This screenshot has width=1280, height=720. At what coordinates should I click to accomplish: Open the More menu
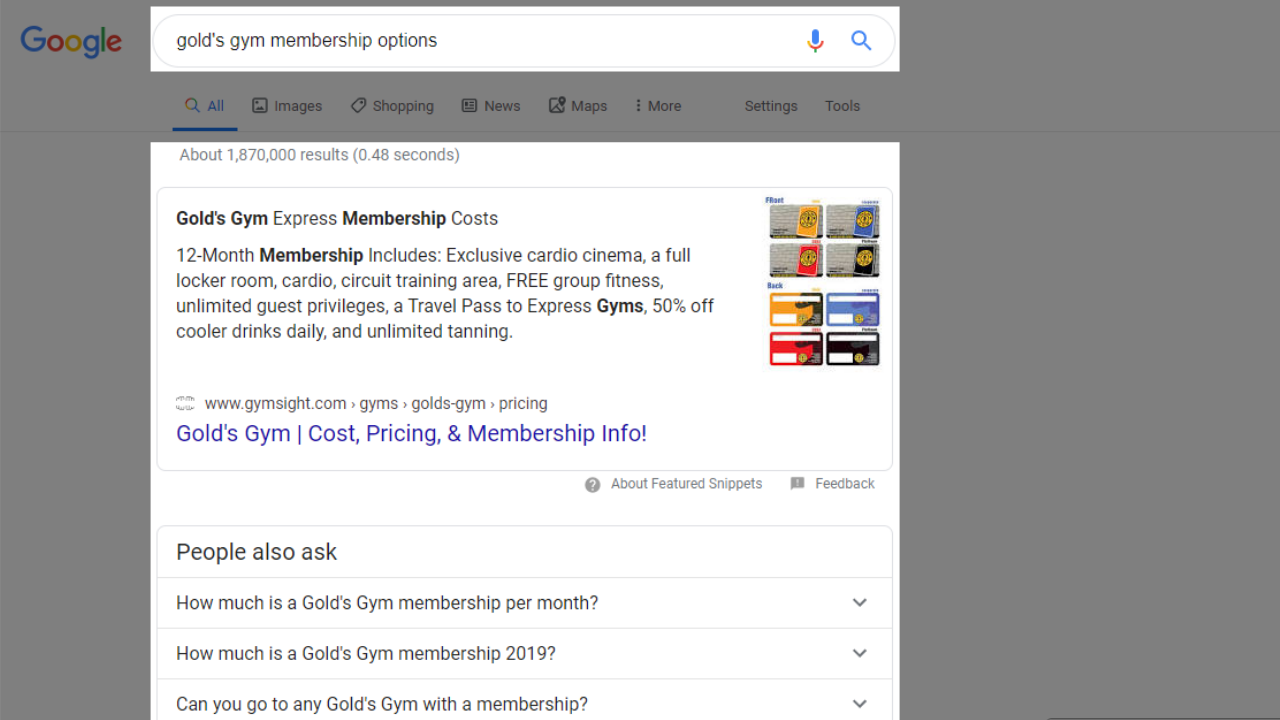(658, 106)
